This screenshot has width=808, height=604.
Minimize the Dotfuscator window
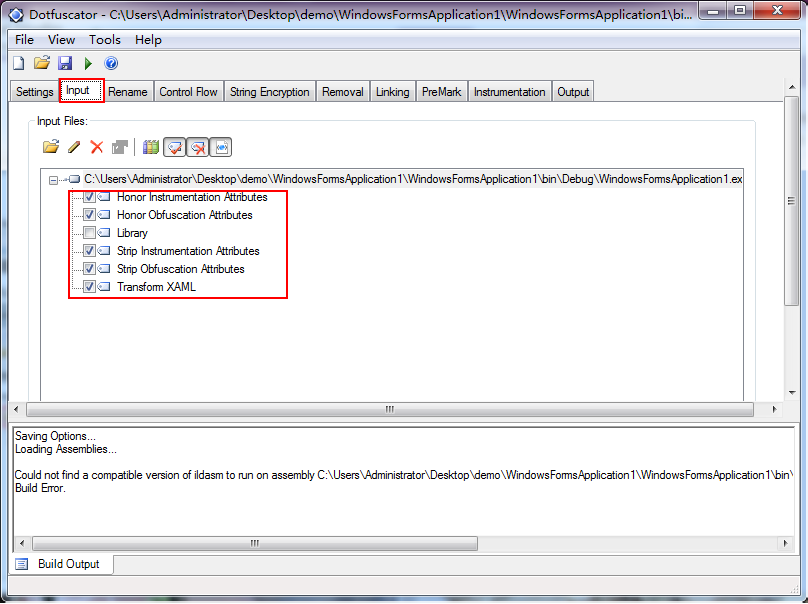pyautogui.click(x=714, y=10)
